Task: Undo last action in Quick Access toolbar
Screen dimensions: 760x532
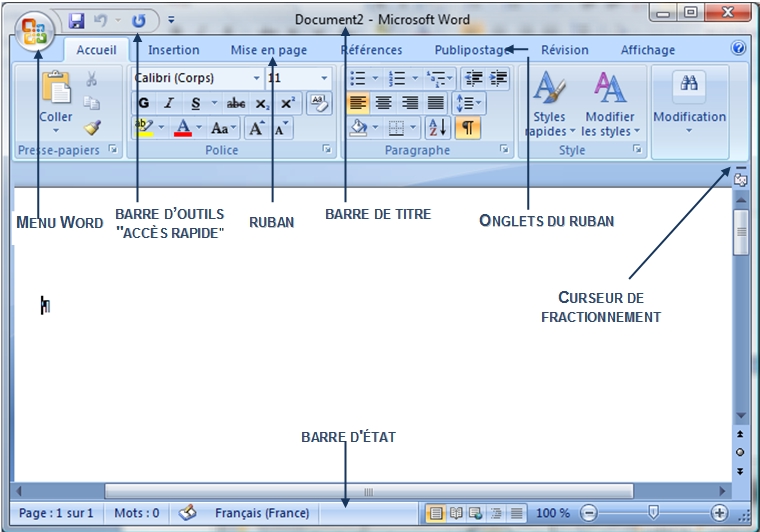Action: (x=100, y=20)
